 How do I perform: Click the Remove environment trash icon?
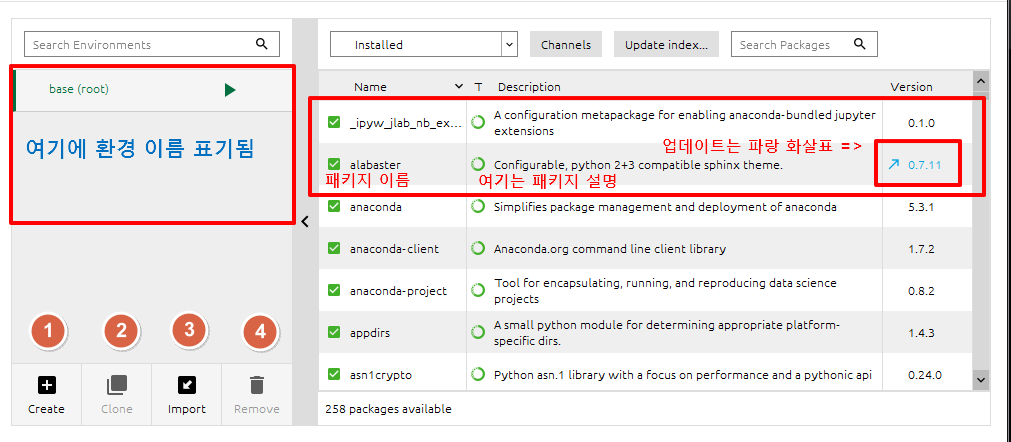(x=257, y=385)
